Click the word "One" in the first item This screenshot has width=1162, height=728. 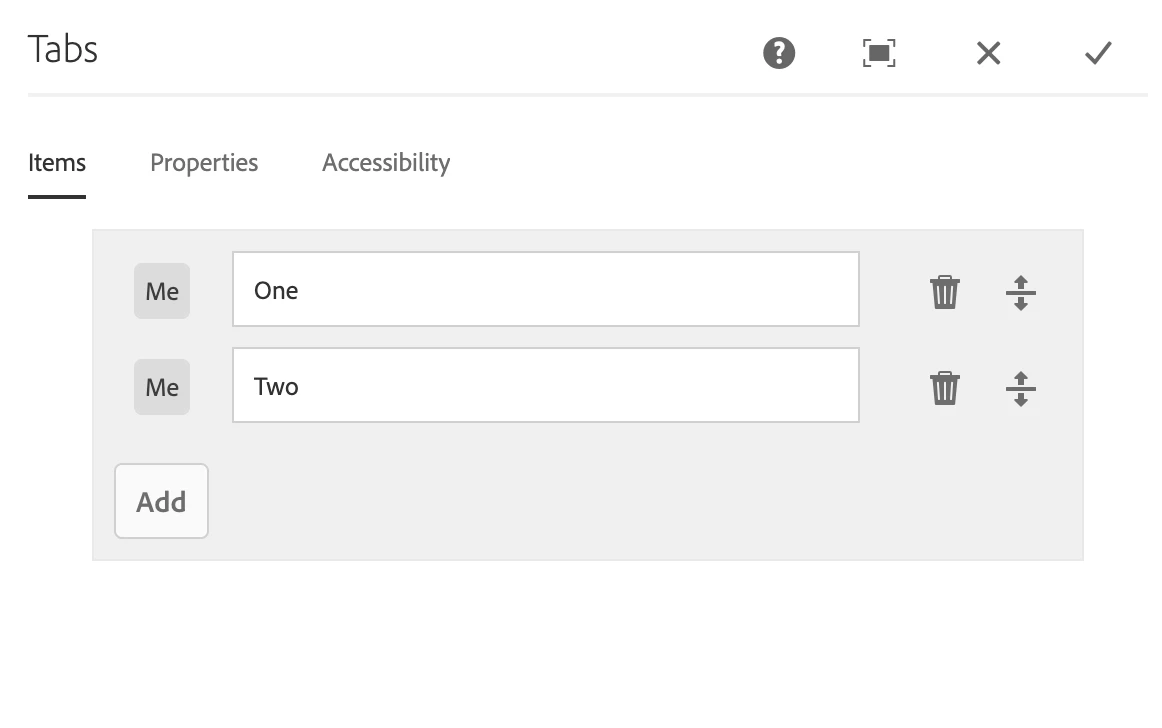276,291
